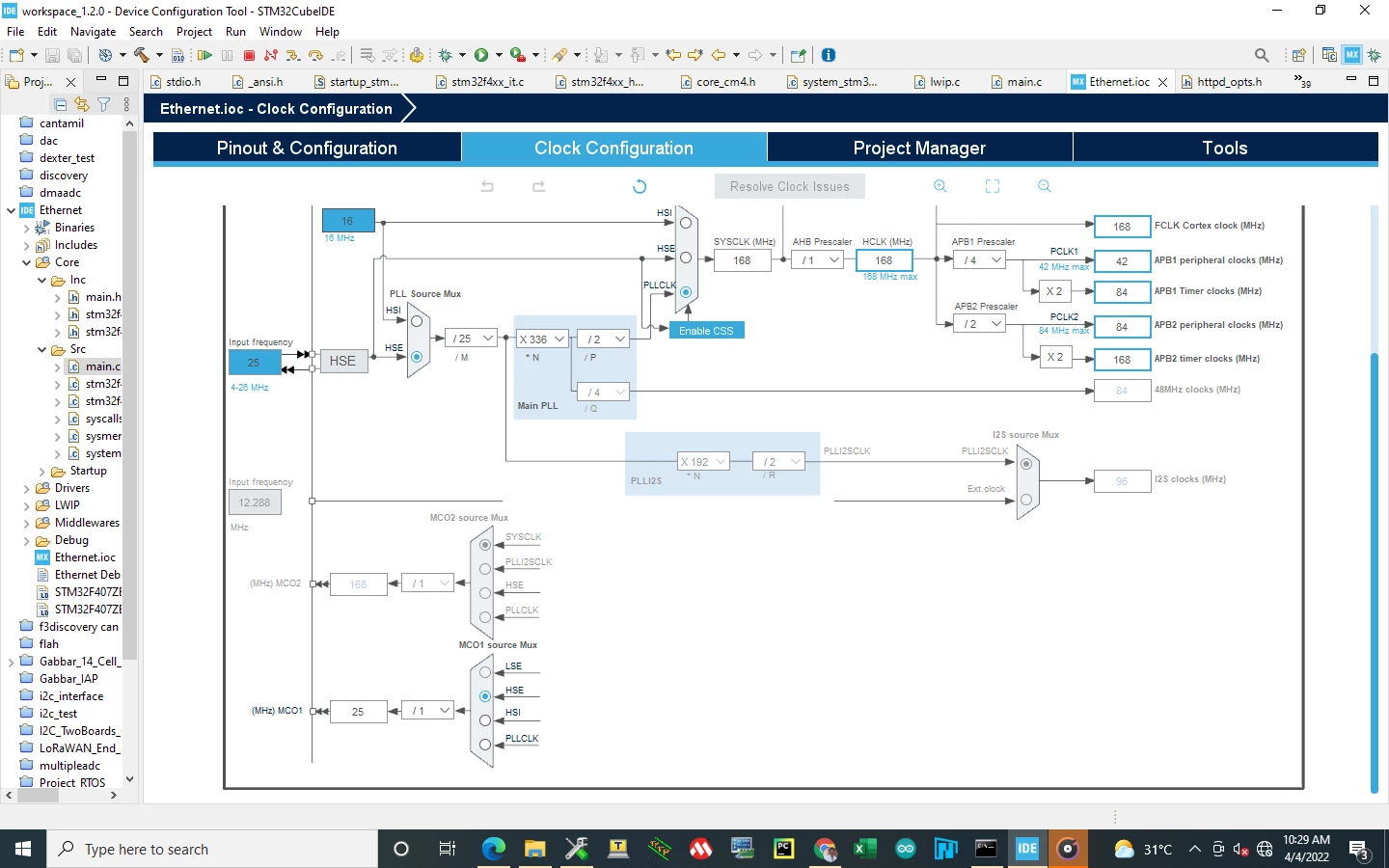
Task: Click the New file toolbar icon
Action: coord(16,55)
